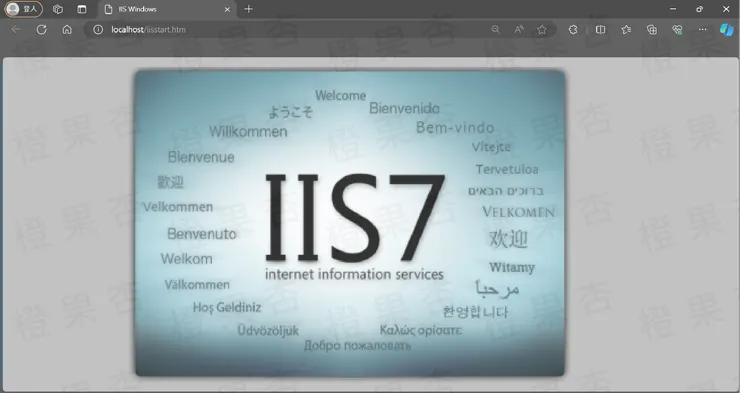
Task: Restore down the browser window
Action: (699, 9)
